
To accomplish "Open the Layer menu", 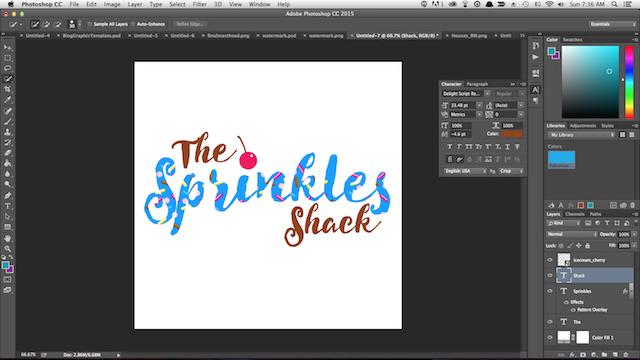I will tap(135, 4).
